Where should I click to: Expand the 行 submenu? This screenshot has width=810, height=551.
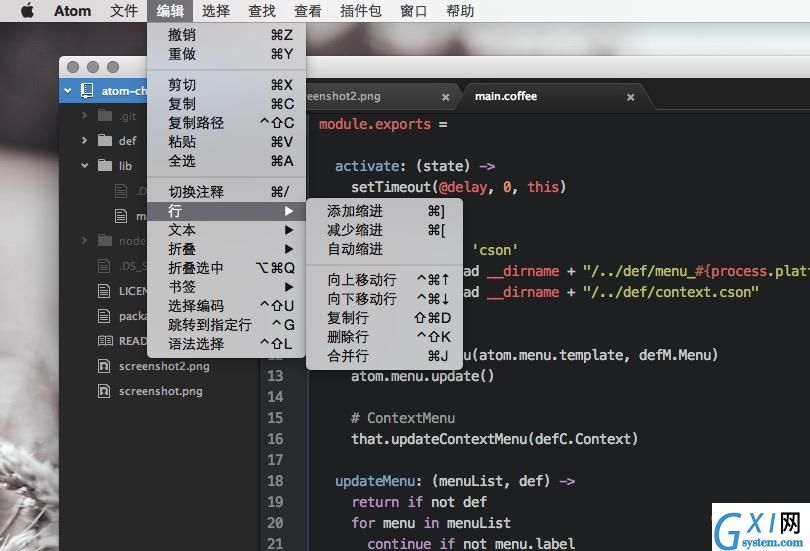tap(226, 211)
